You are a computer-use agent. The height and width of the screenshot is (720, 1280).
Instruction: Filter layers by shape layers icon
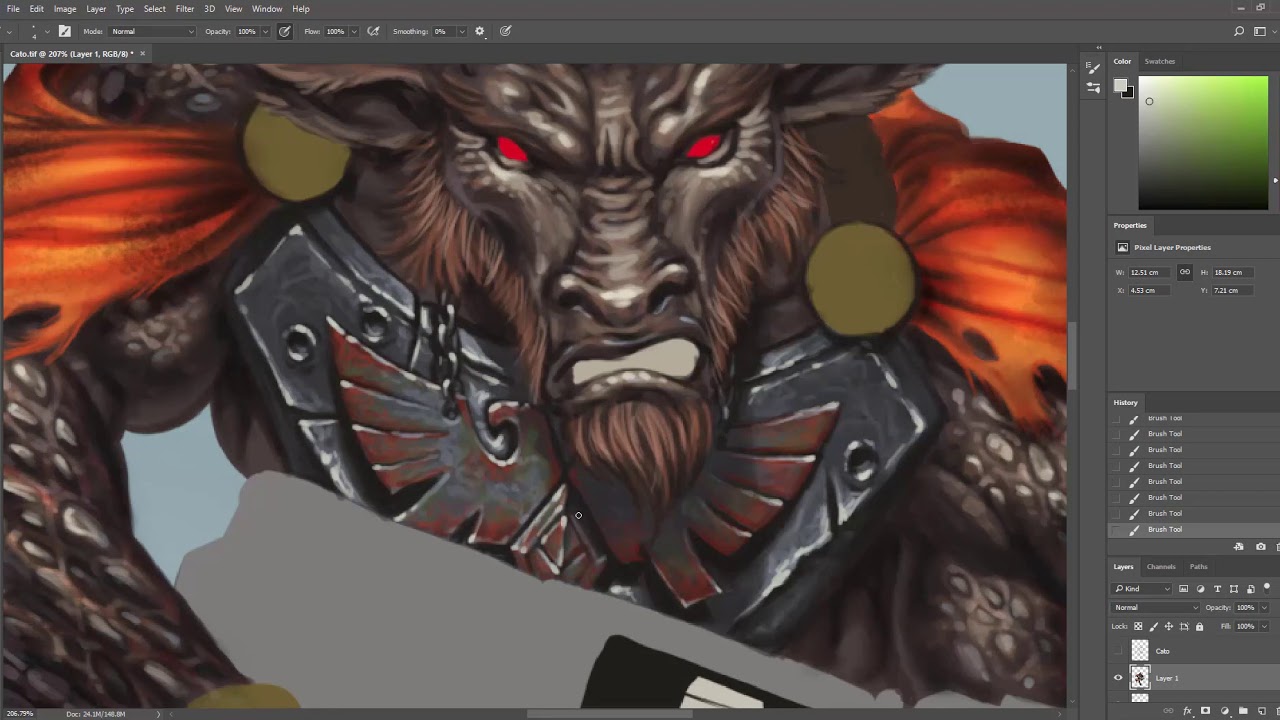(1234, 589)
